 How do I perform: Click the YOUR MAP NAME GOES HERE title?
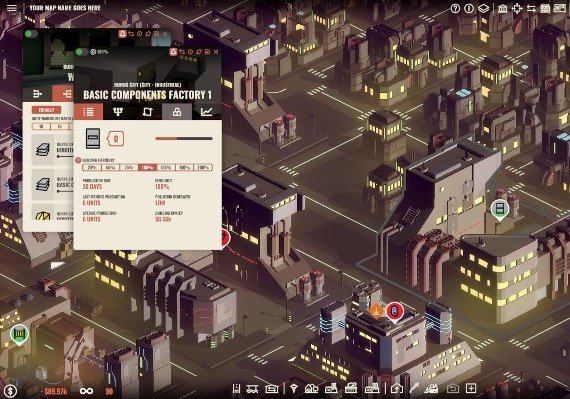tap(65, 8)
